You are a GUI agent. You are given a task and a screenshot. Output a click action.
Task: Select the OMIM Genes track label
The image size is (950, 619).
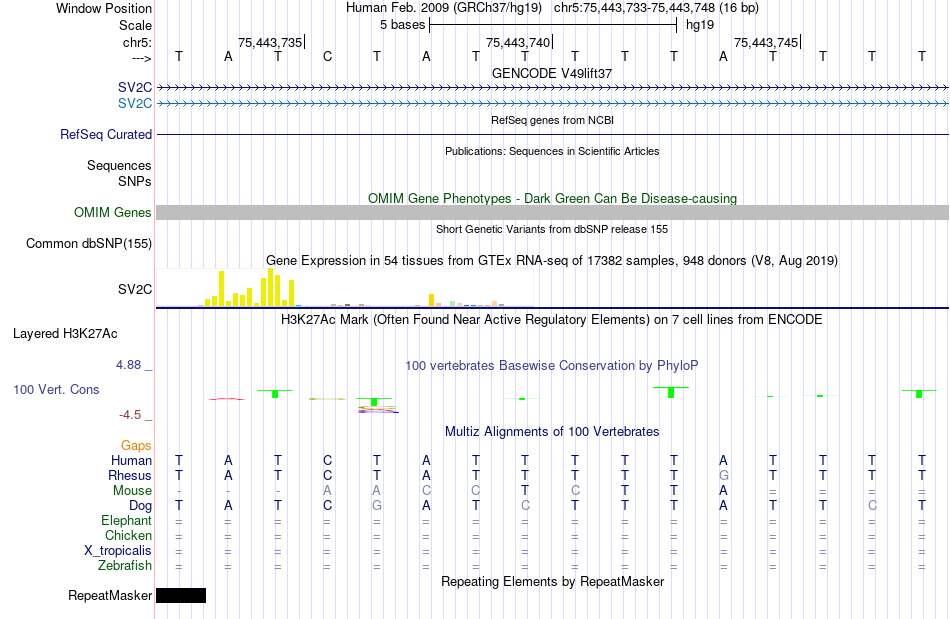[x=112, y=213]
